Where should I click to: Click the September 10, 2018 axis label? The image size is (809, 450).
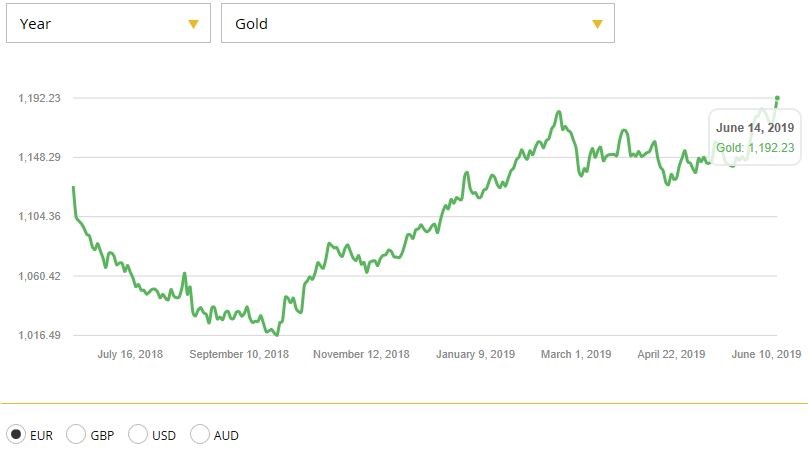pos(238,354)
